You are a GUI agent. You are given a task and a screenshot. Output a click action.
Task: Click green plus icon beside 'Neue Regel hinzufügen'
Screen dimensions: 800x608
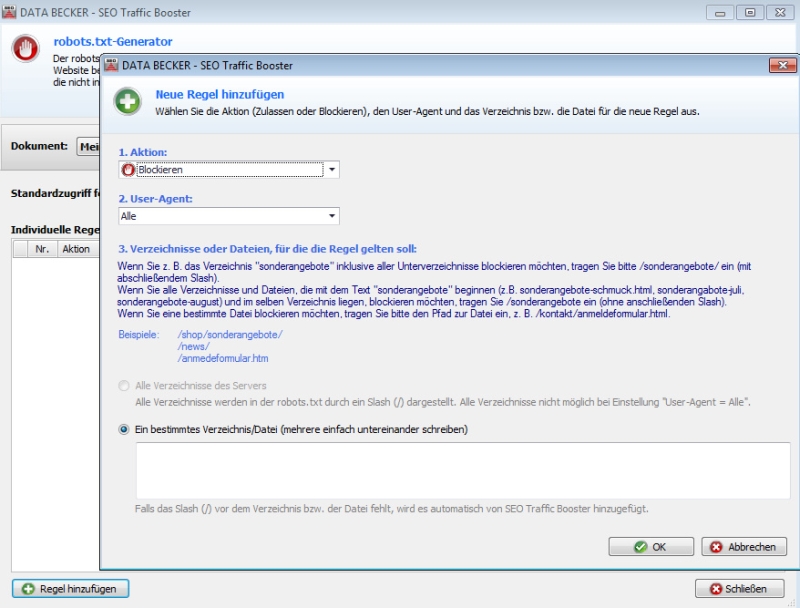click(127, 102)
